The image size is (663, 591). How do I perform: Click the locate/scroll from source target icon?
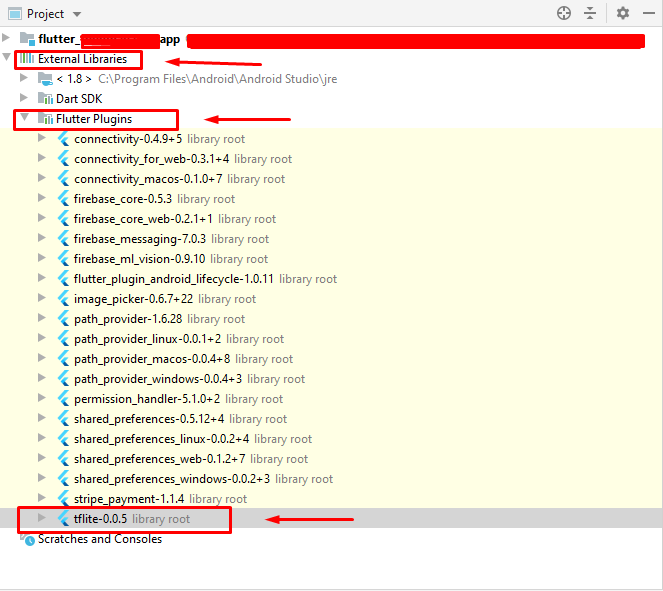point(564,13)
